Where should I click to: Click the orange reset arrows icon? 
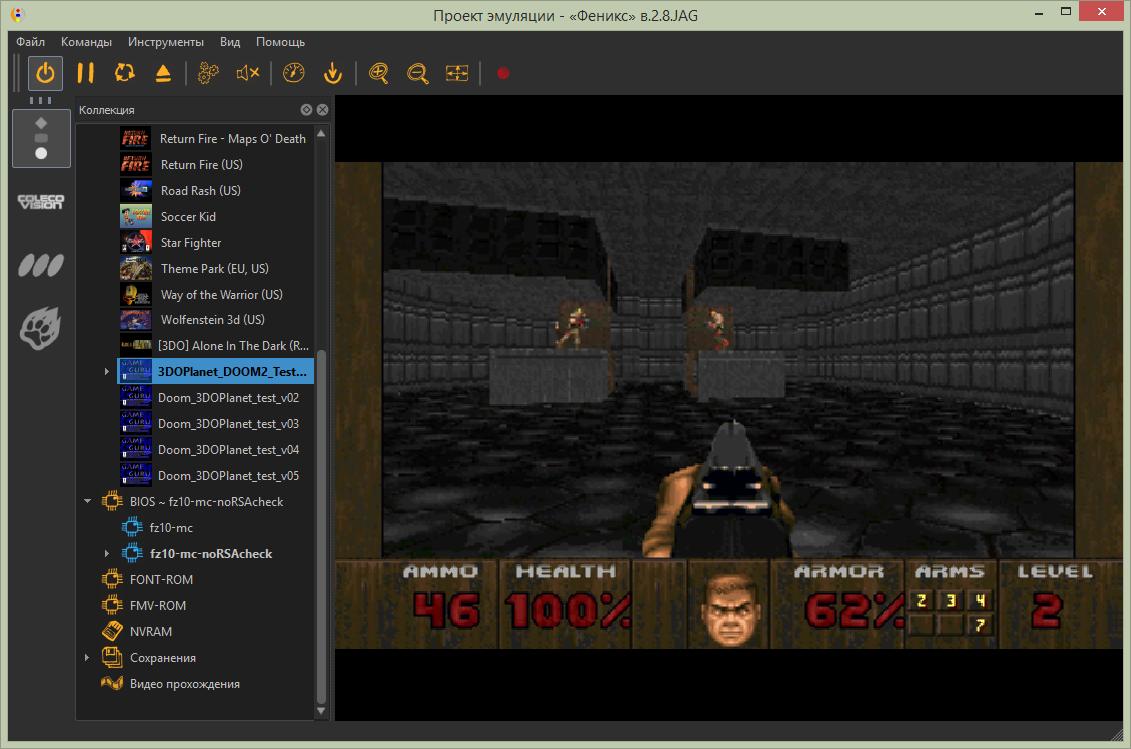pos(125,73)
